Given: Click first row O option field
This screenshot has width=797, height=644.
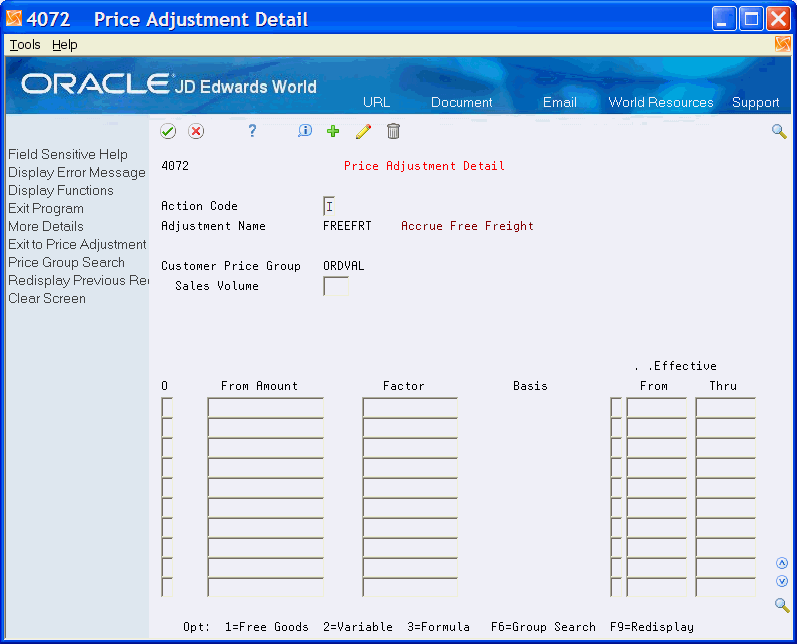Looking at the screenshot, I should click(x=167, y=408).
